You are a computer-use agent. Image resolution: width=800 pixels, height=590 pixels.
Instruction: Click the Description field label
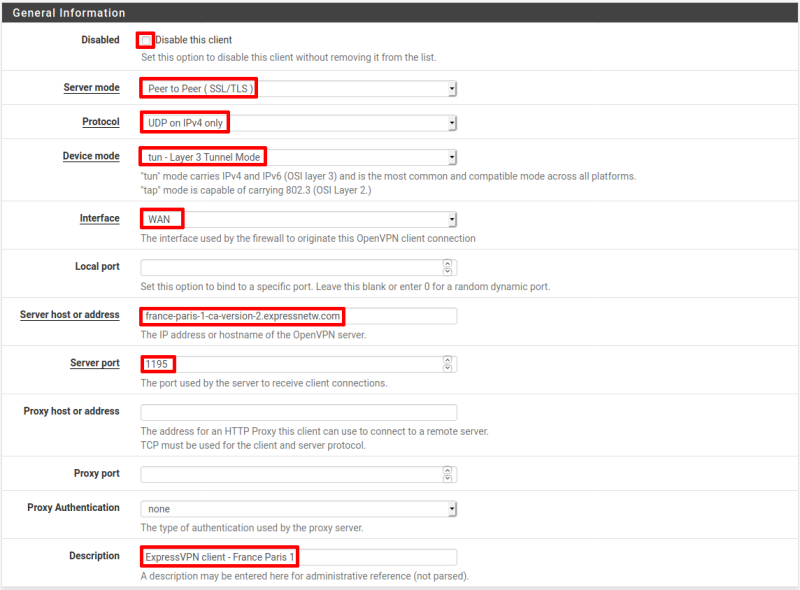pos(94,555)
